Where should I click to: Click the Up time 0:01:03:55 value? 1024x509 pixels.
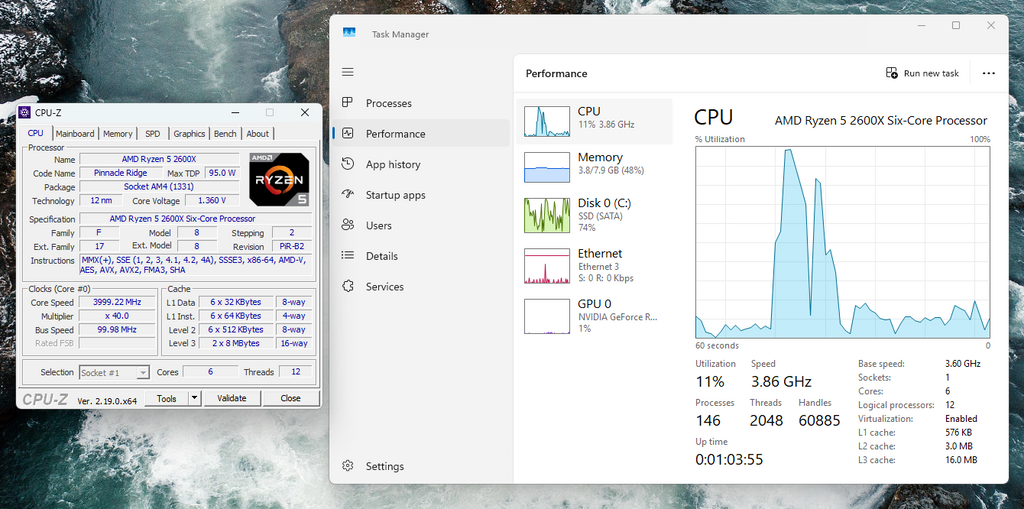coord(729,459)
